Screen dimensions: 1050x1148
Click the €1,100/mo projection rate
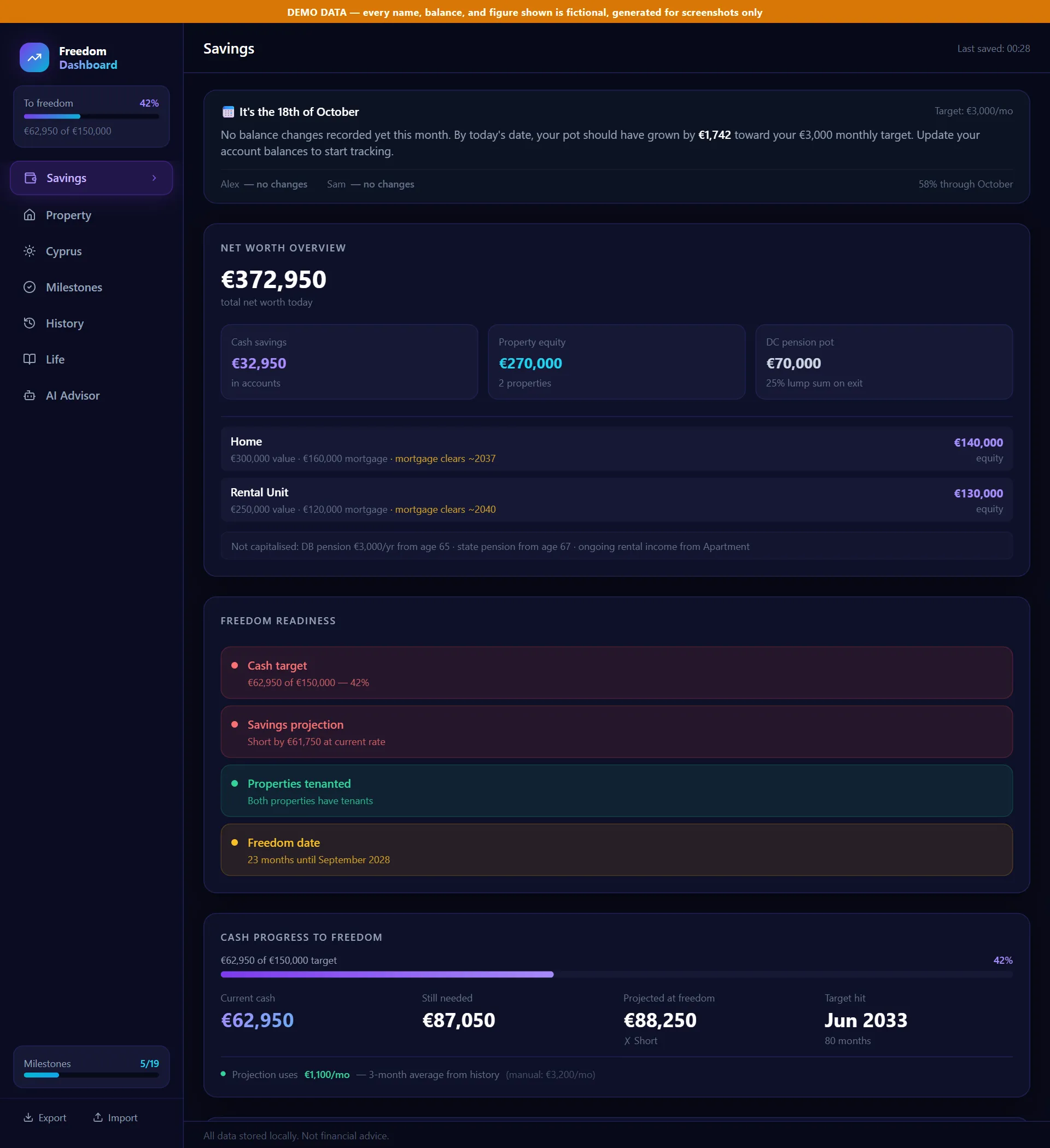[326, 1075]
